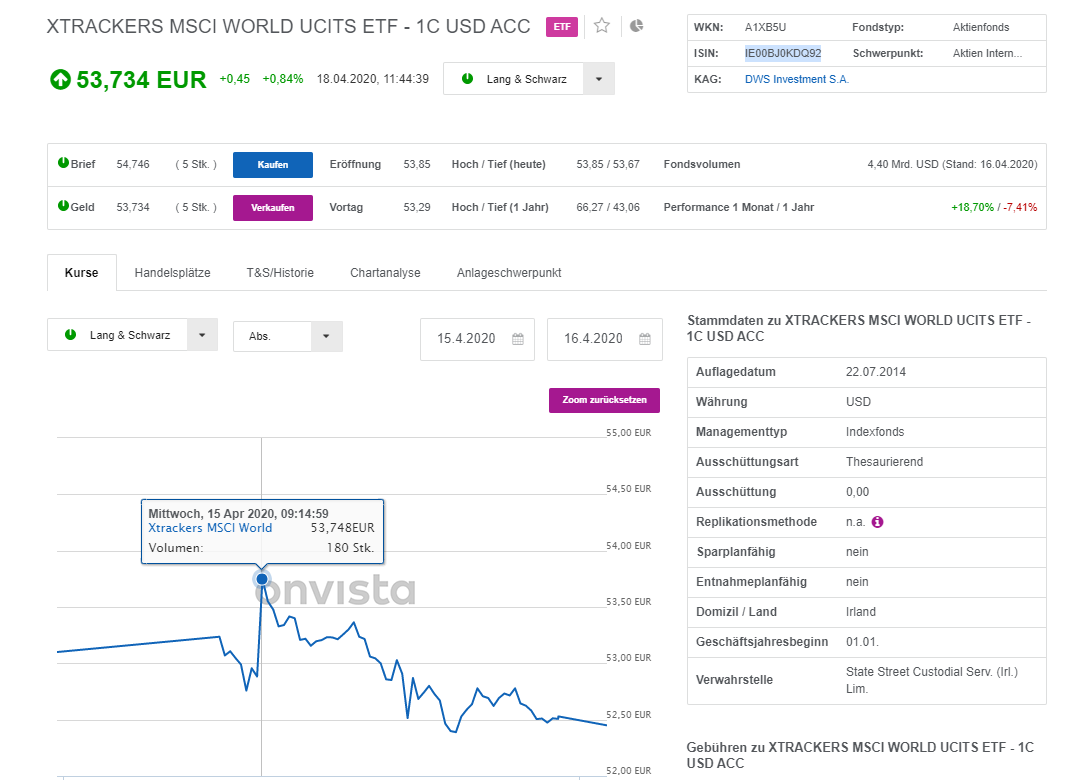Open the Abs. display mode dropdown
The image size is (1077, 780).
pos(326,336)
